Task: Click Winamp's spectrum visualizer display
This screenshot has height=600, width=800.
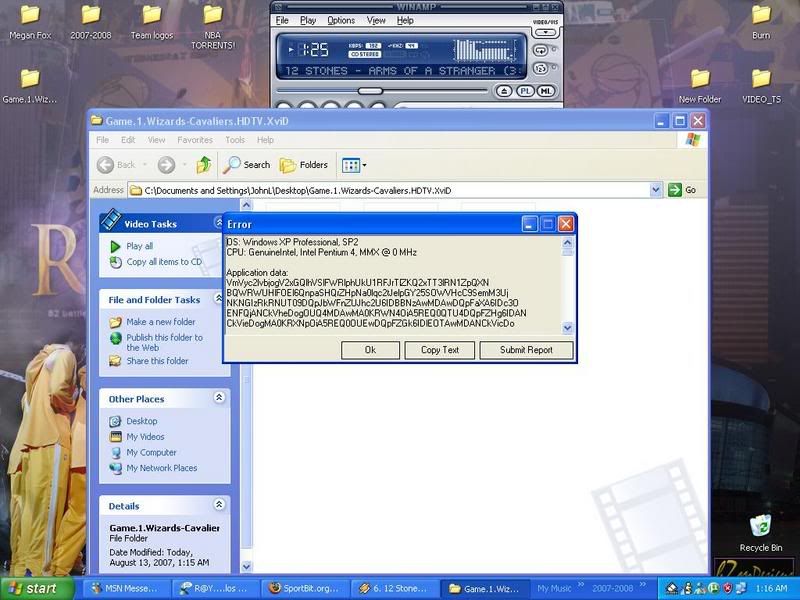Action: tap(485, 50)
